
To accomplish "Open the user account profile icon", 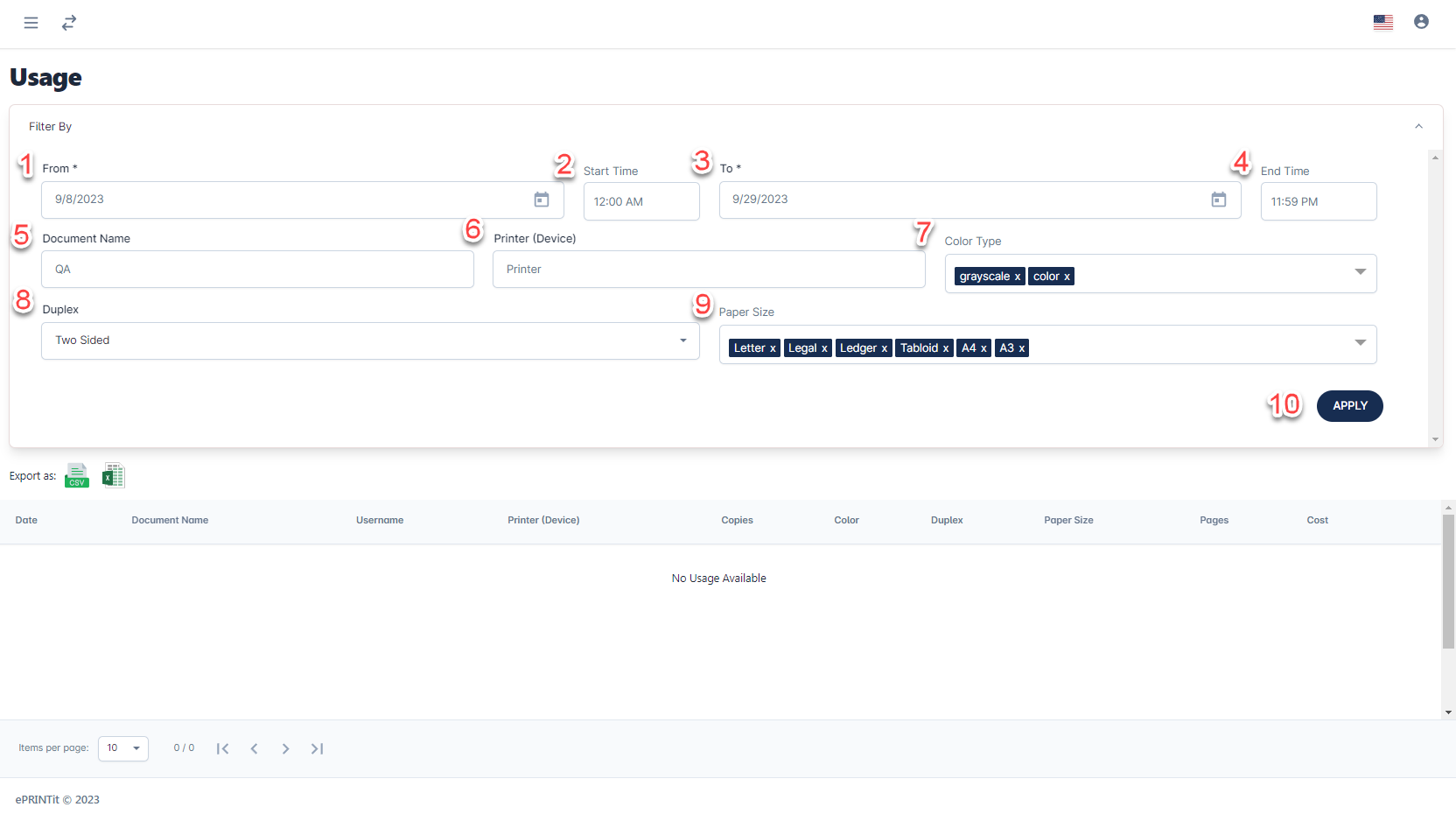I will (1421, 22).
